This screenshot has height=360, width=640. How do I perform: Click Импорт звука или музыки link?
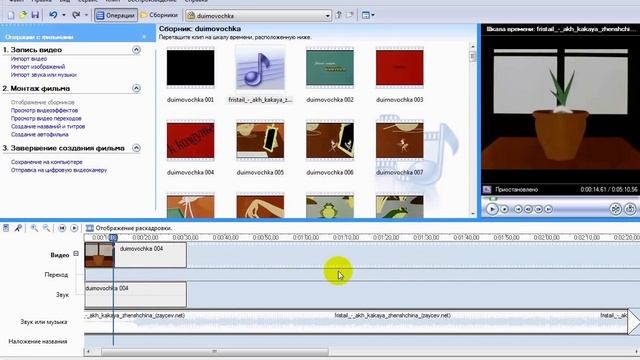coord(44,75)
